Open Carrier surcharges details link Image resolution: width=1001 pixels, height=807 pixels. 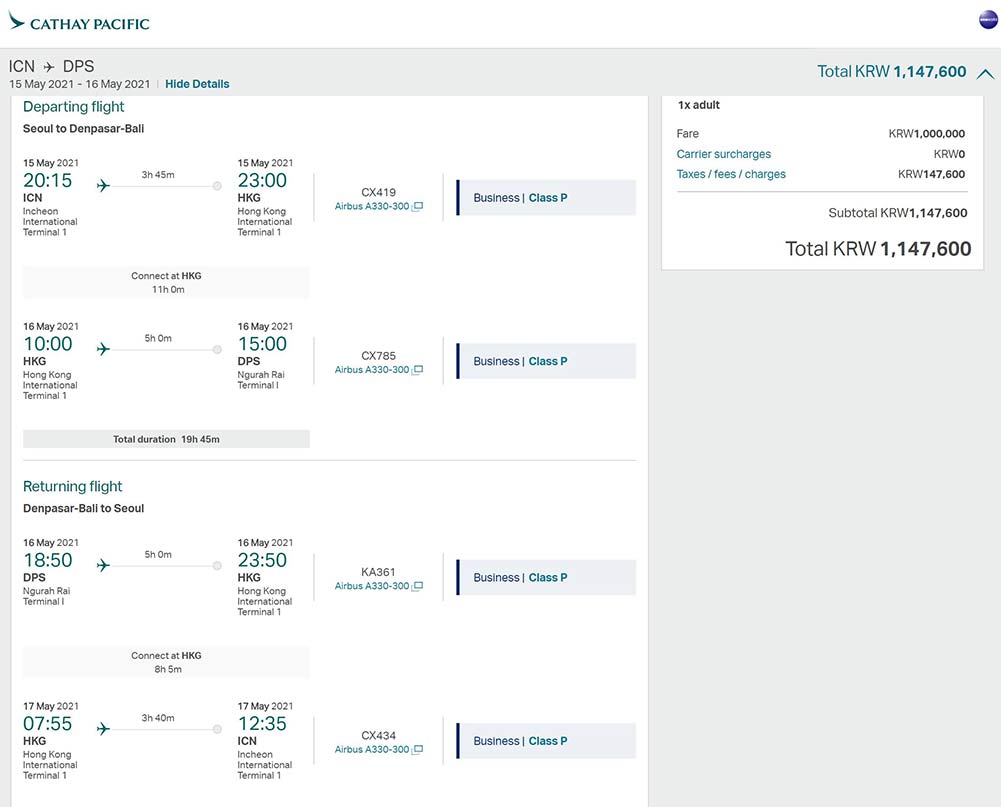(x=723, y=154)
